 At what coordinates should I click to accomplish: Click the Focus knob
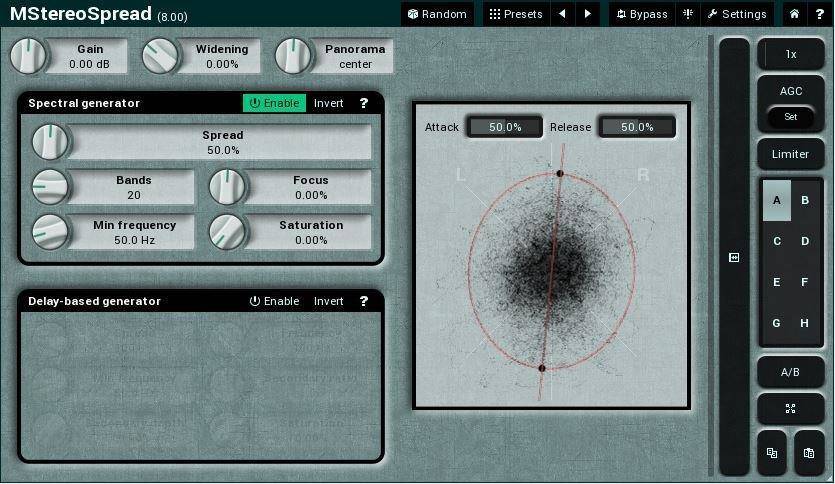(227, 187)
